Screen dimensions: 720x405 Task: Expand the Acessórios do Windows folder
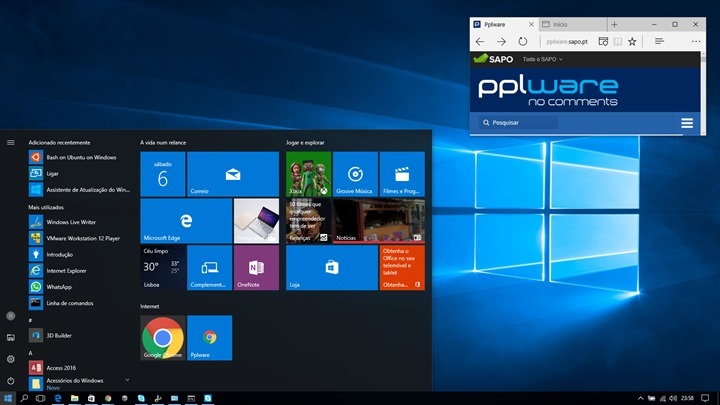click(79, 383)
